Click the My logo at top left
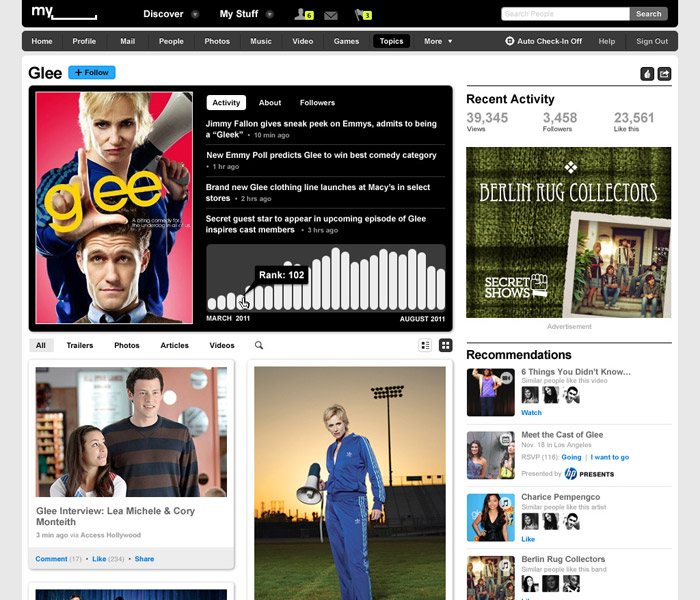This screenshot has height=600, width=700. [64, 12]
